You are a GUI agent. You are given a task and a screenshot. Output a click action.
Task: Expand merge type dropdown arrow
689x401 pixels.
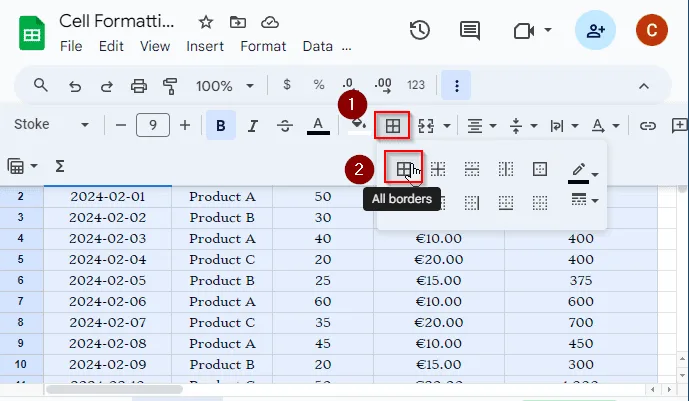click(447, 126)
